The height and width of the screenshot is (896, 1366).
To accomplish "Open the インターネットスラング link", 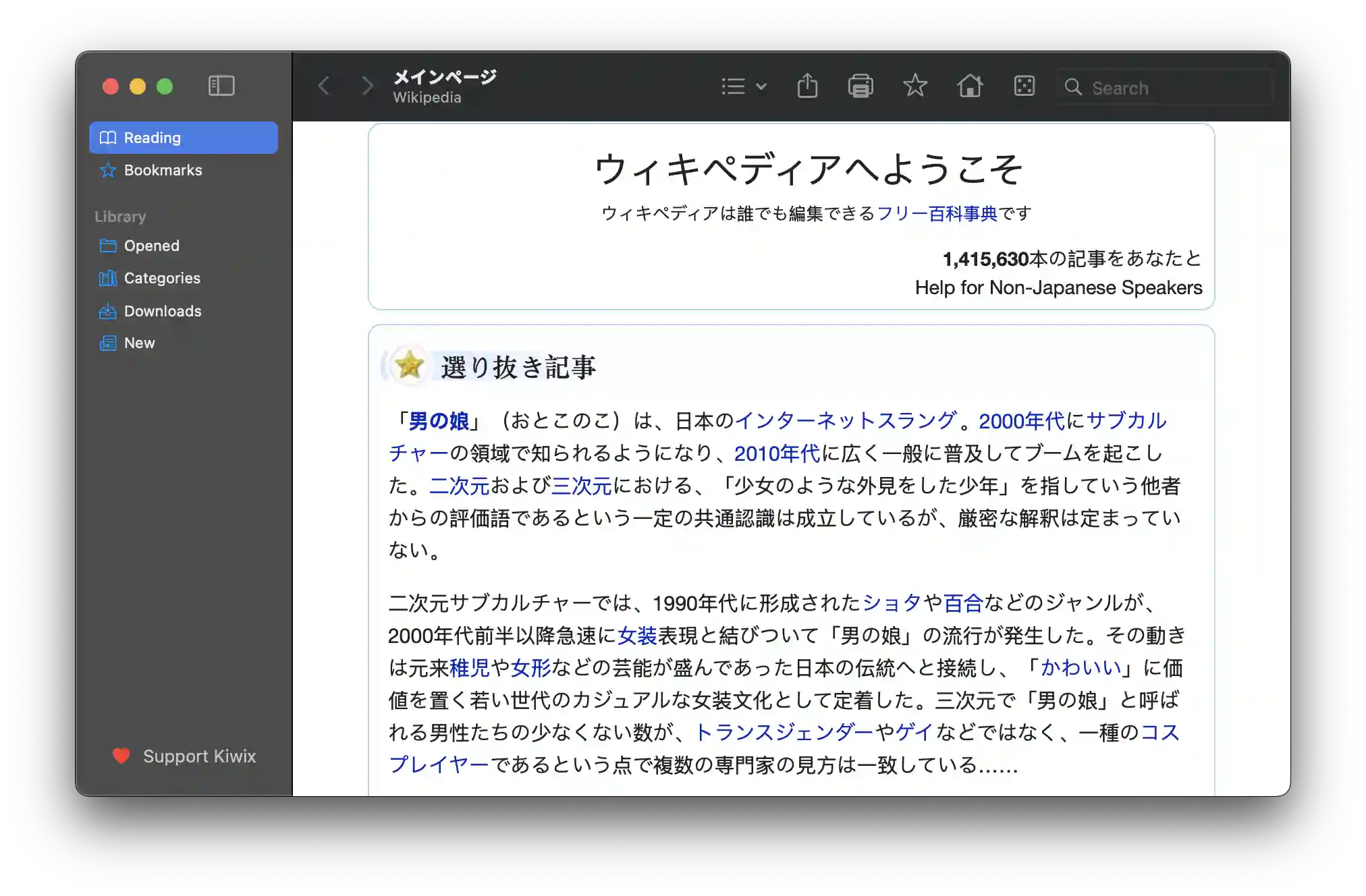I will [x=846, y=421].
